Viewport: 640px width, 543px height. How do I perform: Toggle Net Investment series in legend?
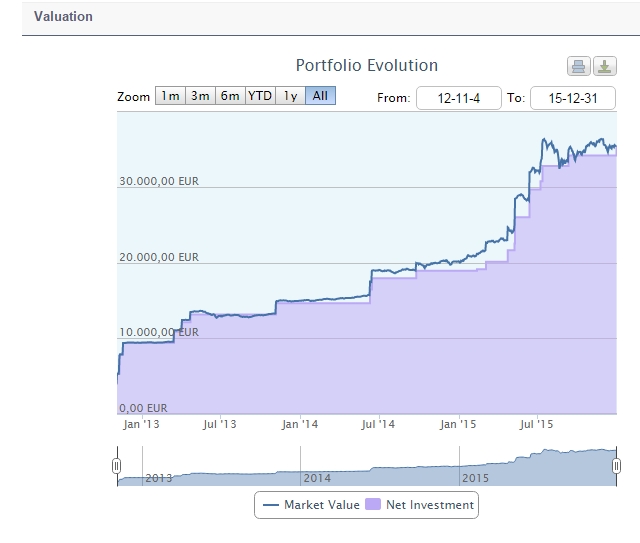click(x=421, y=505)
